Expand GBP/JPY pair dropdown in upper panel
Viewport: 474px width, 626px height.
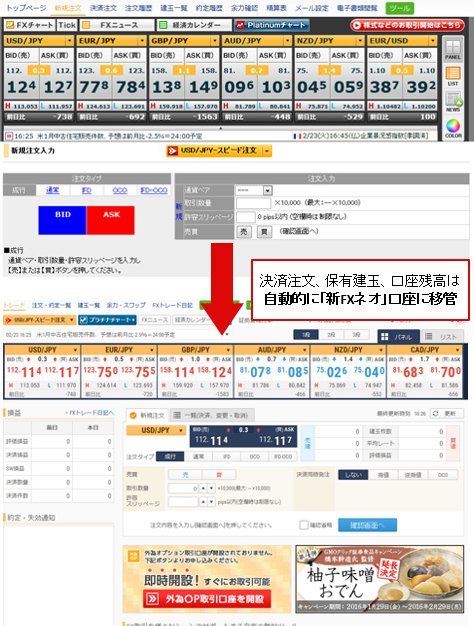[215, 41]
